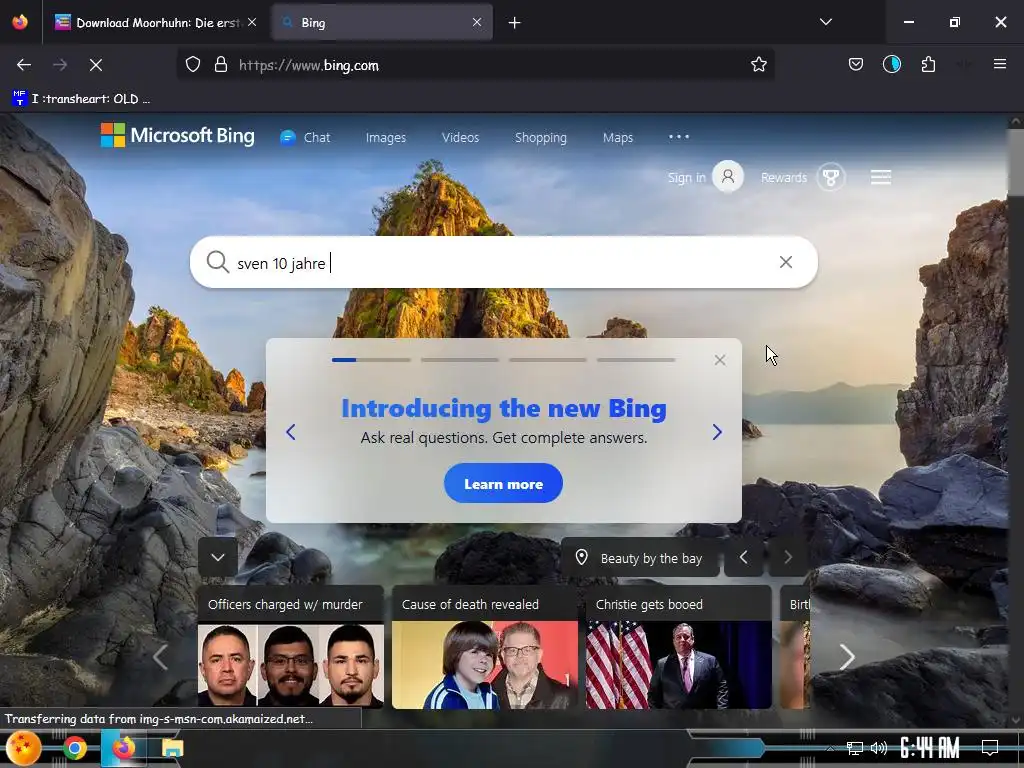Open Firefox application hamburger menu
The image size is (1024, 768).
999,64
